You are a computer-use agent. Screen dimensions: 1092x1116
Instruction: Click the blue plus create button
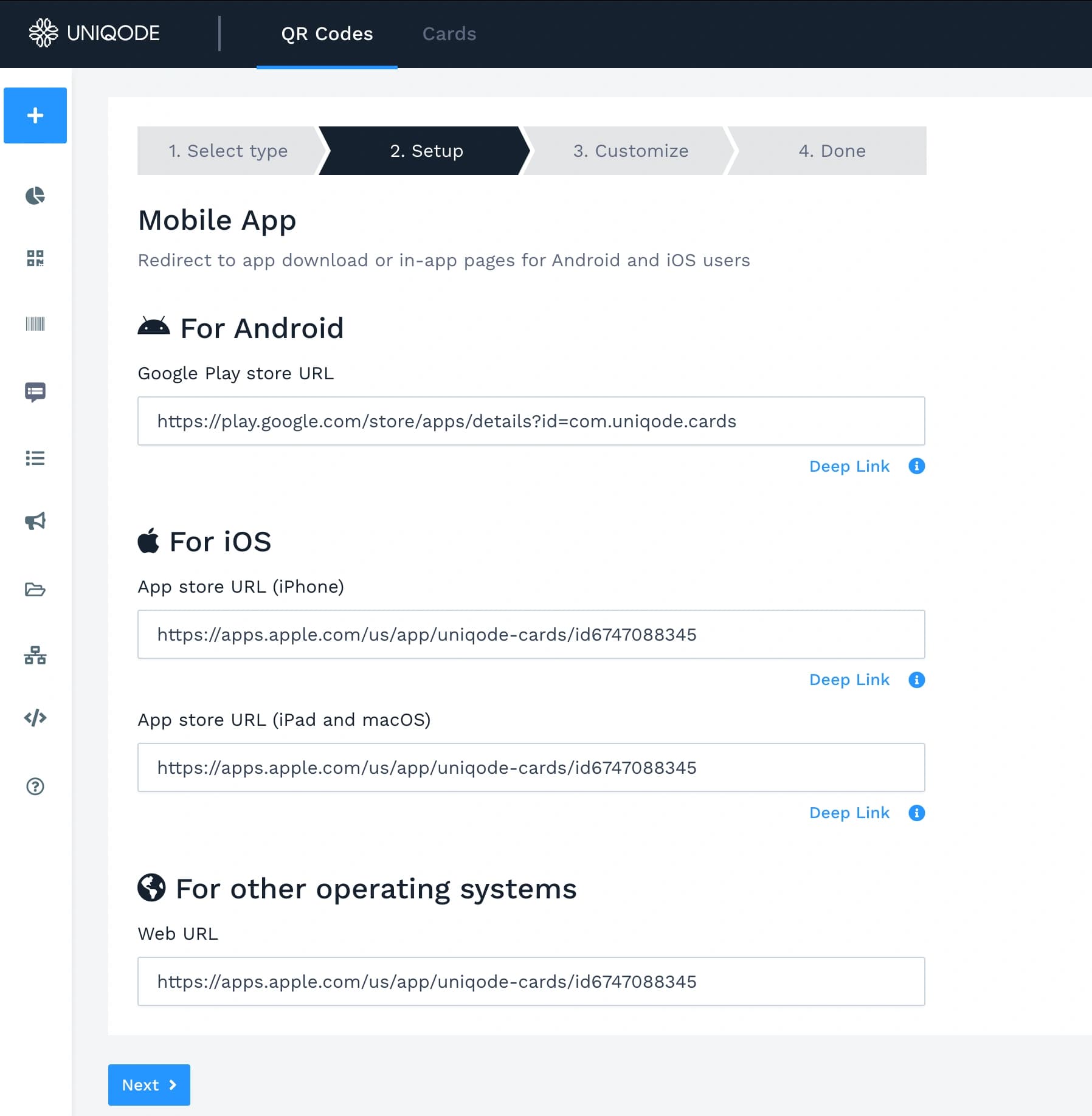35,115
